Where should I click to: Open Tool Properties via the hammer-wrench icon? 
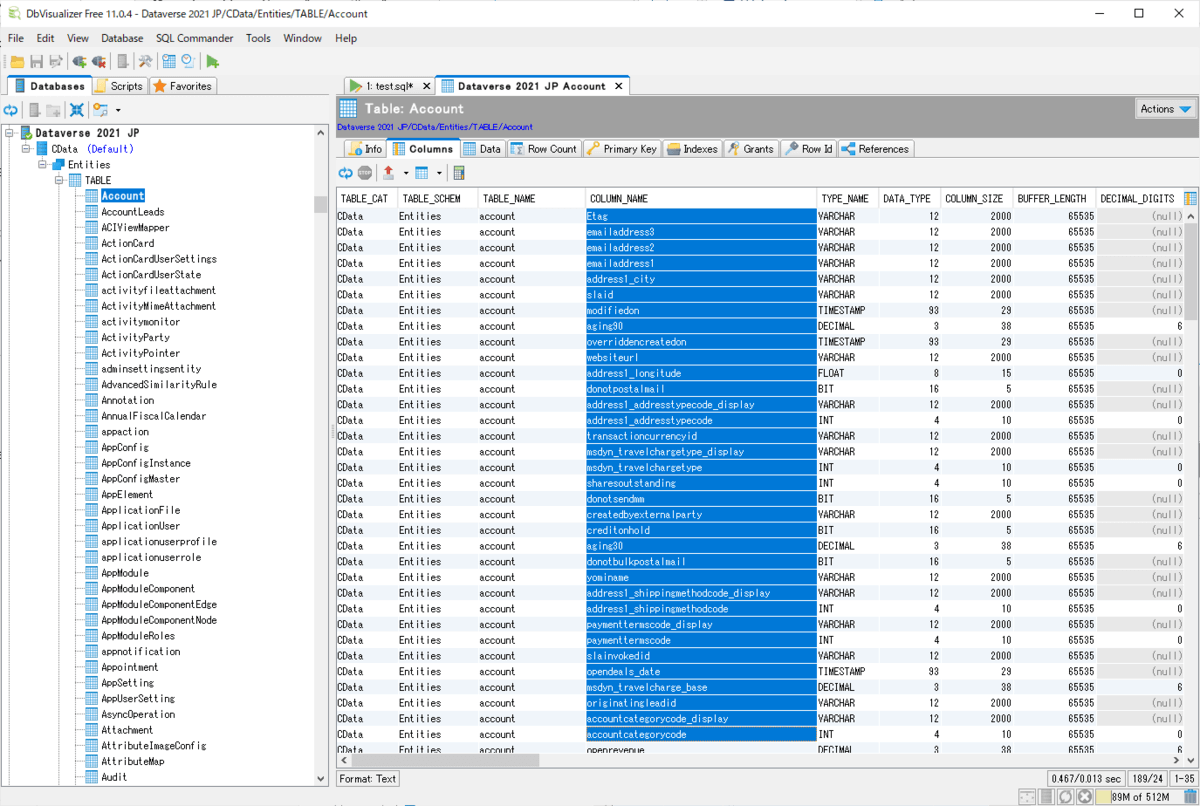click(145, 62)
